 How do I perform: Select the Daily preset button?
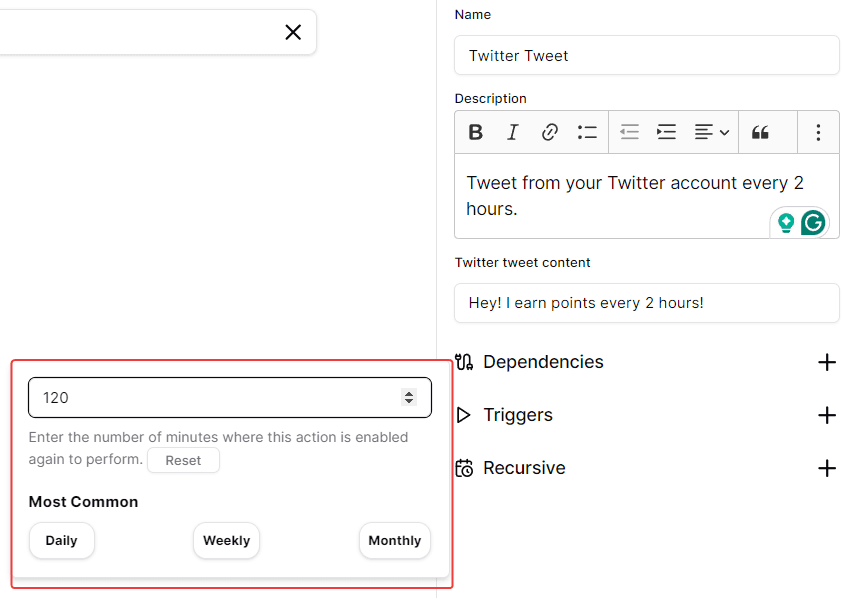point(61,540)
